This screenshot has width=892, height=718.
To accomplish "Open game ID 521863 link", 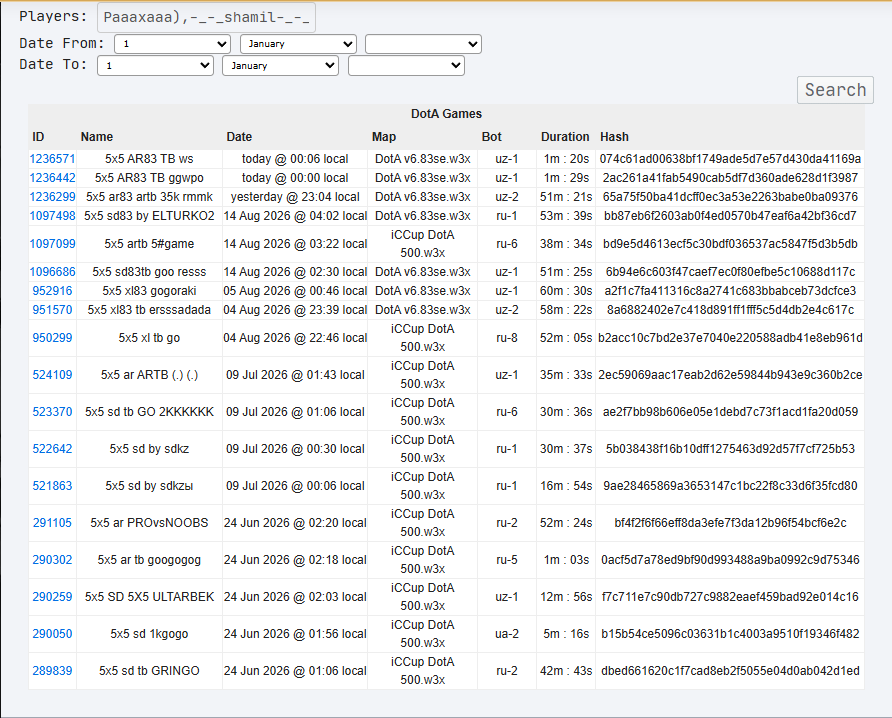I will click(x=52, y=486).
